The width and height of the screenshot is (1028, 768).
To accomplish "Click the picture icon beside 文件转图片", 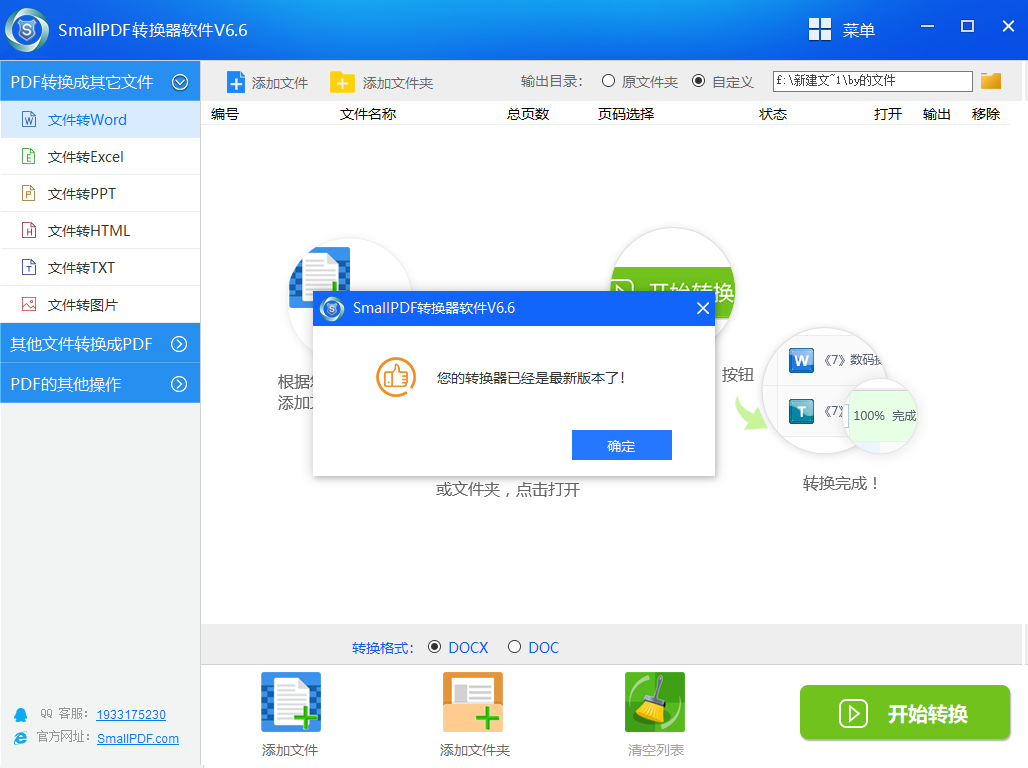I will click(x=29, y=304).
